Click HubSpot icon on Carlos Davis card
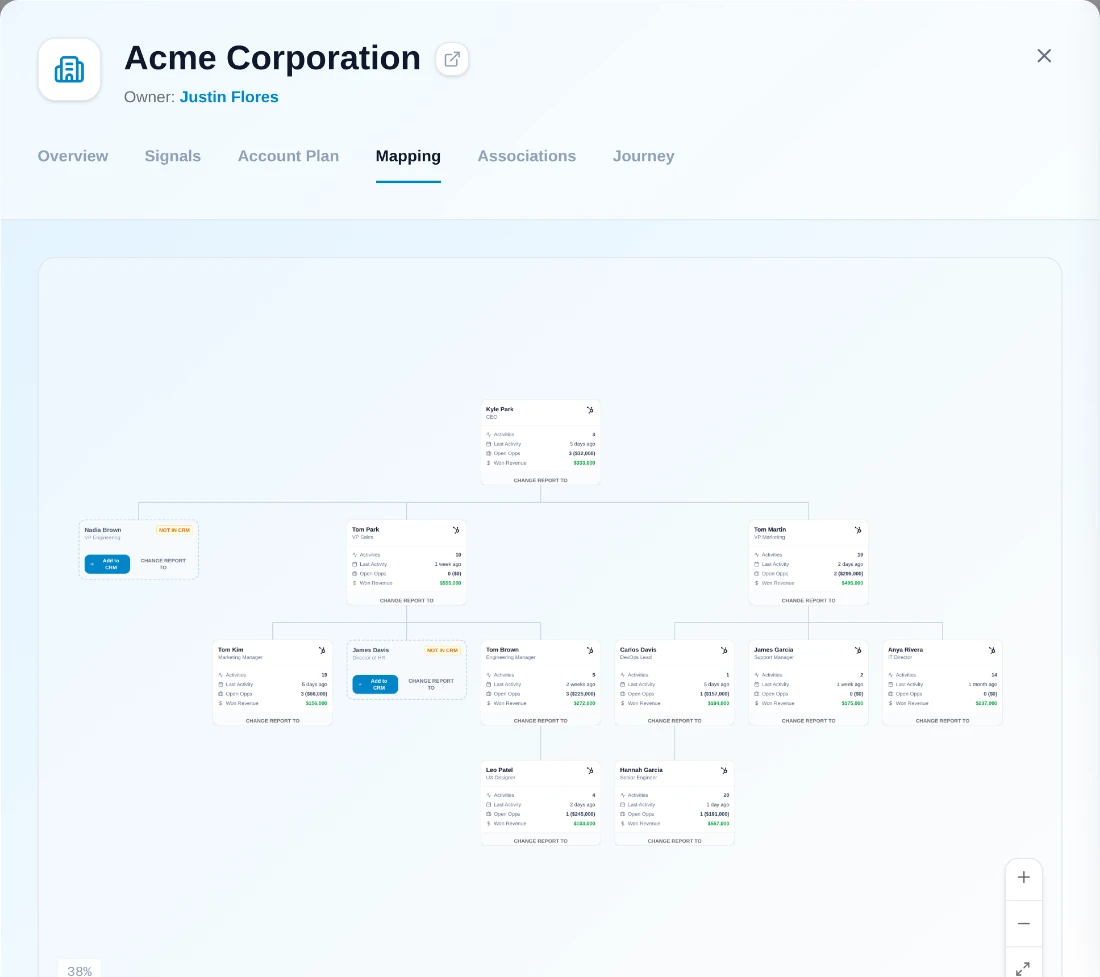The height and width of the screenshot is (977, 1100). (x=724, y=650)
